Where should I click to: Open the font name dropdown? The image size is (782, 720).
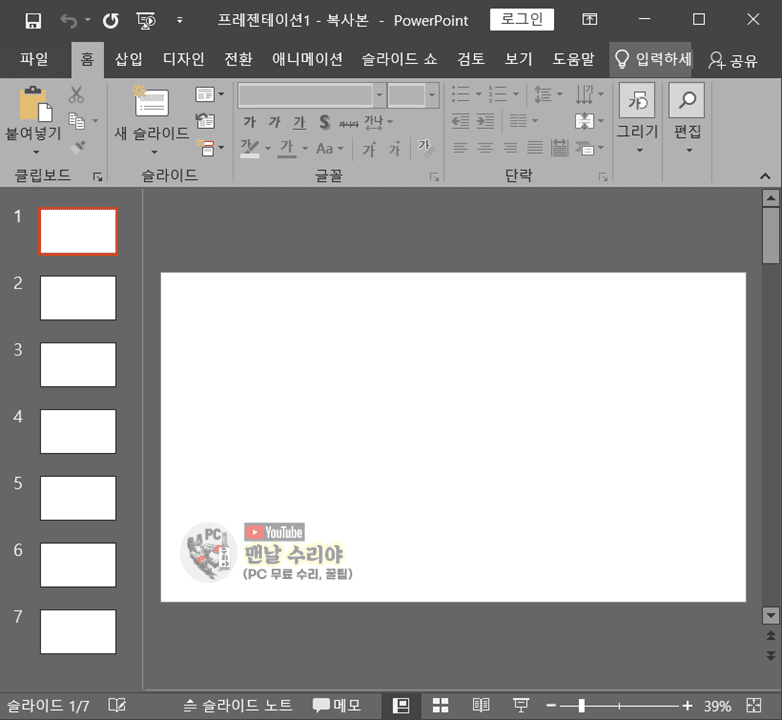[379, 96]
